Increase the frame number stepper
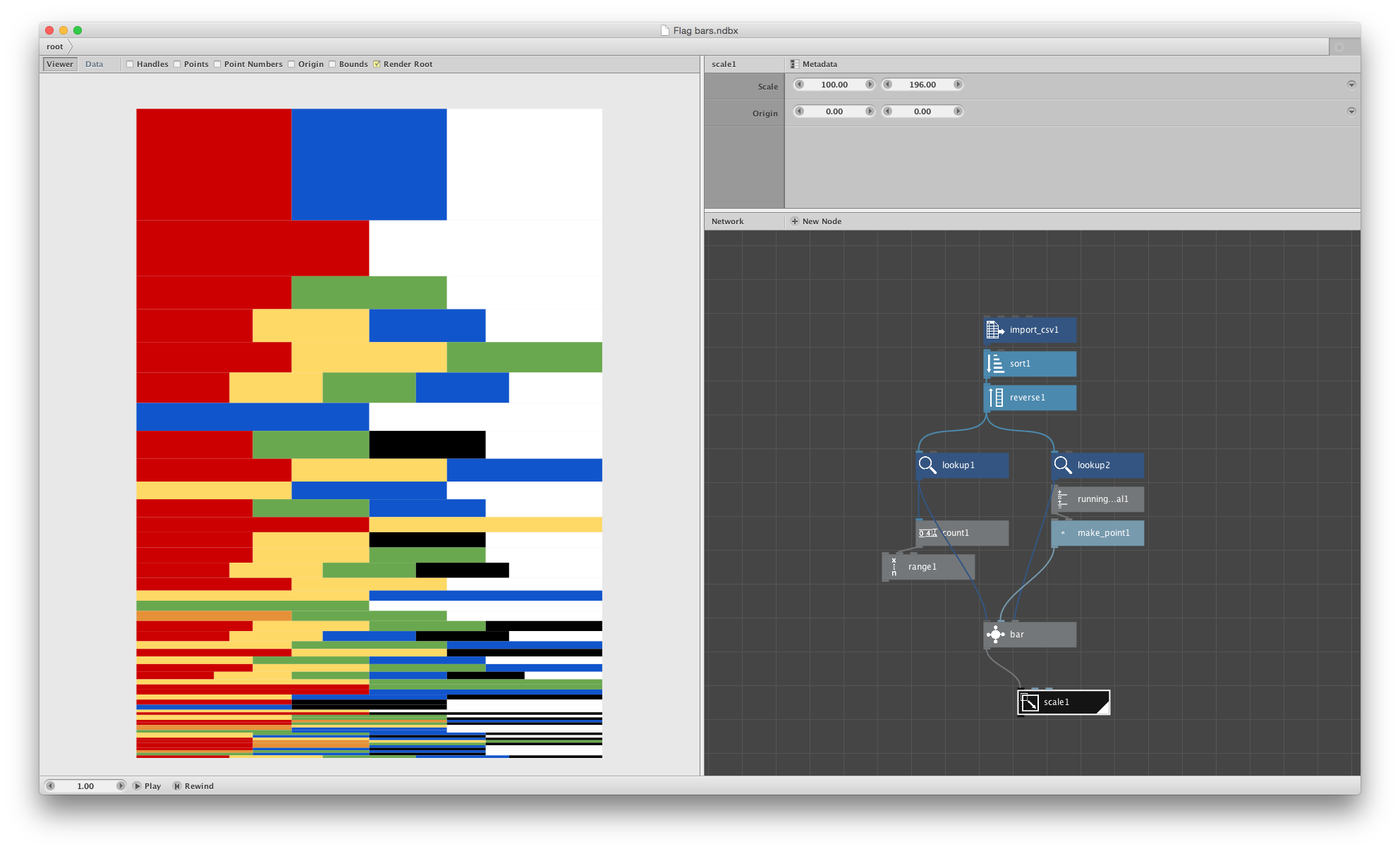The height and width of the screenshot is (851, 1400). [x=121, y=785]
